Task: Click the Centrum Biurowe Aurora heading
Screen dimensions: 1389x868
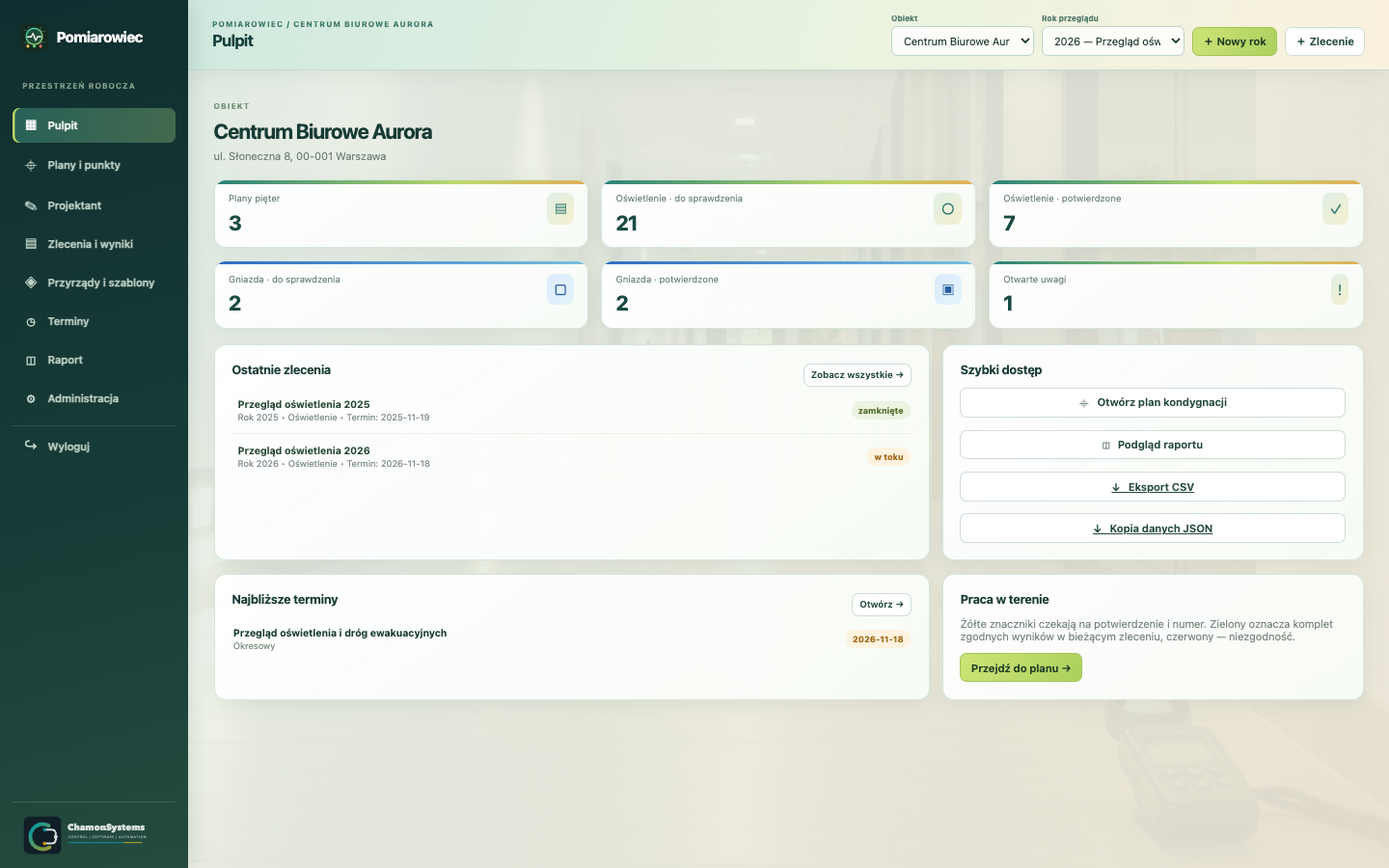Action: coord(323,132)
